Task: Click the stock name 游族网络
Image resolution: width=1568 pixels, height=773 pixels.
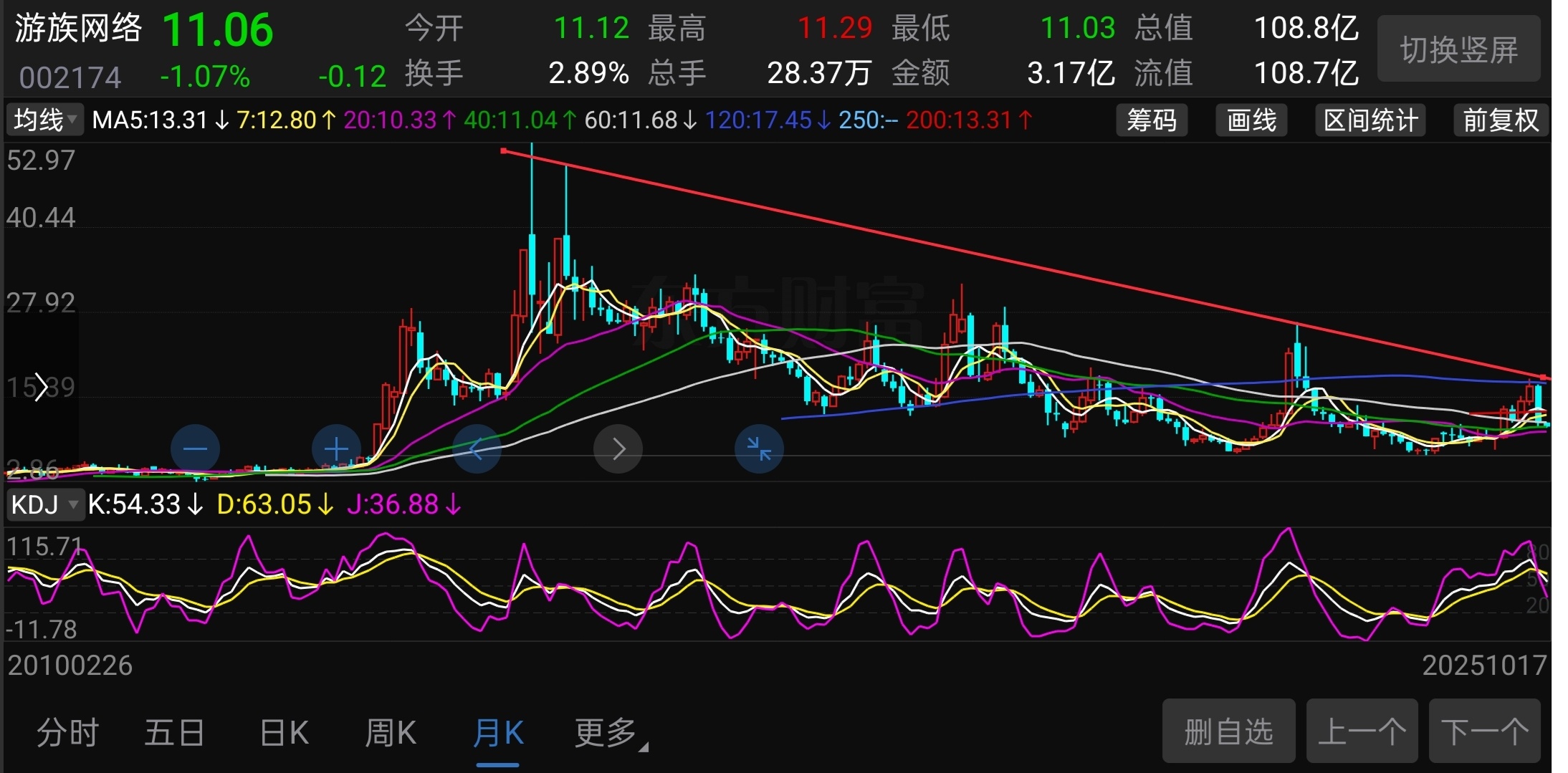Action: click(78, 28)
